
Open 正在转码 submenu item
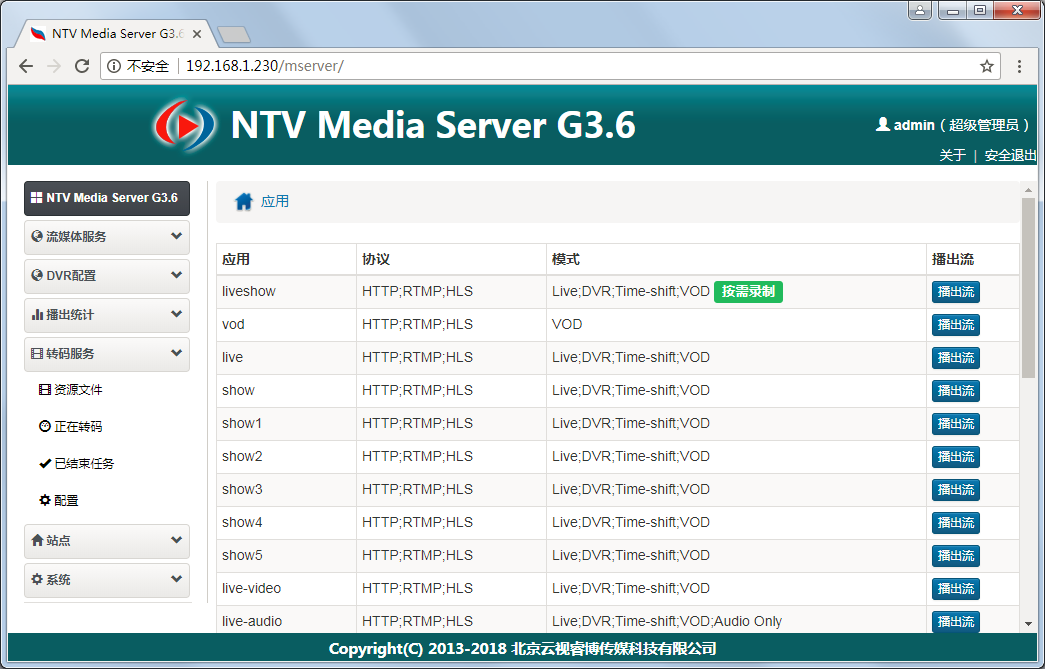[71, 426]
